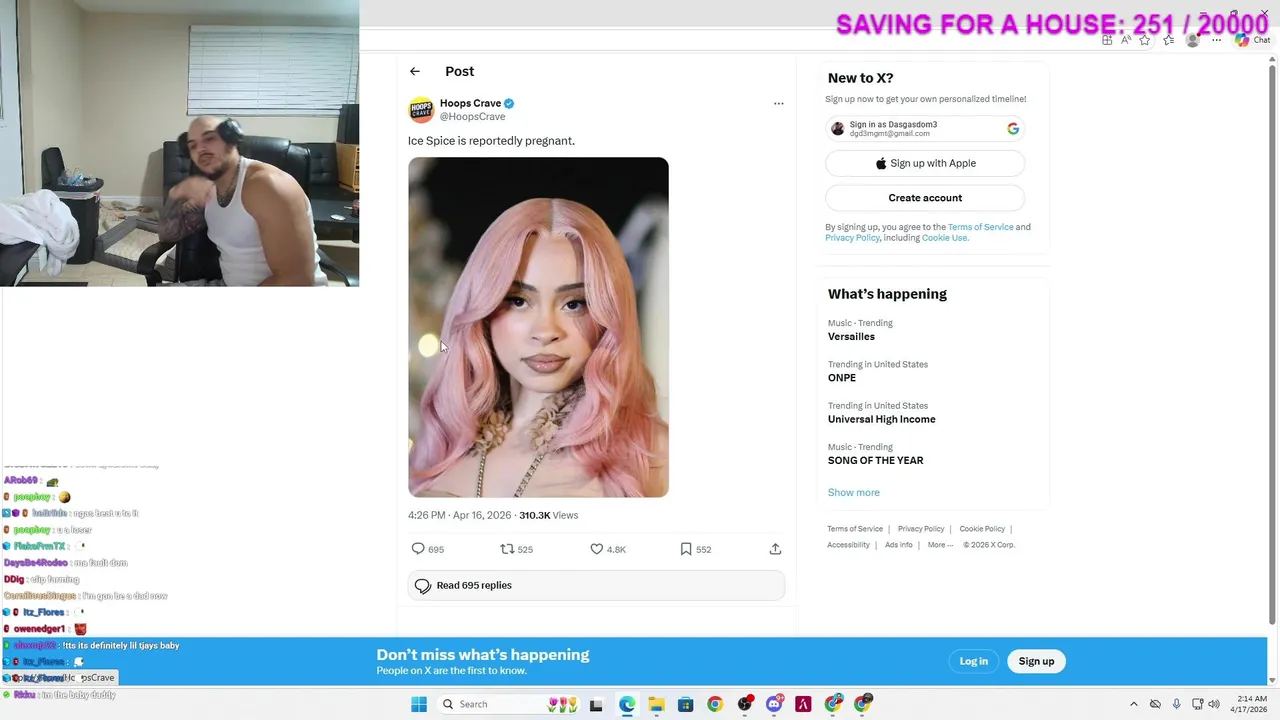Image resolution: width=1280 pixels, height=720 pixels.
Task: Open the Terms of Service link in signup text
Action: tap(980, 227)
